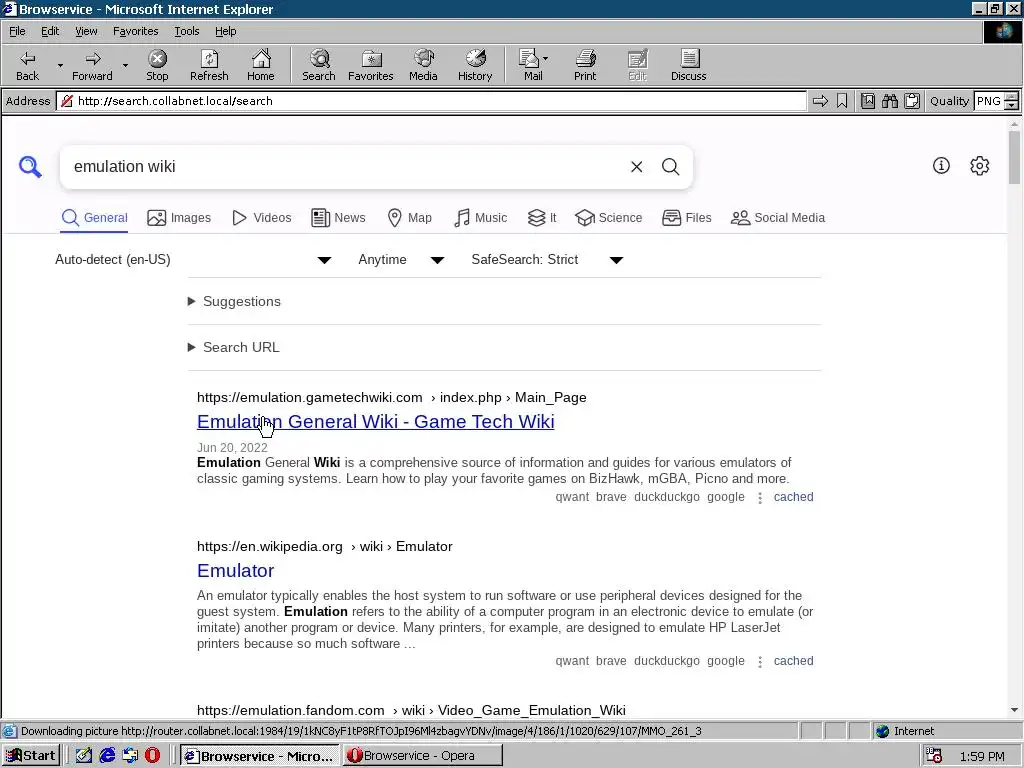Open the Back button history dropdown arrow
This screenshot has width=1024, height=768.
[60, 65]
